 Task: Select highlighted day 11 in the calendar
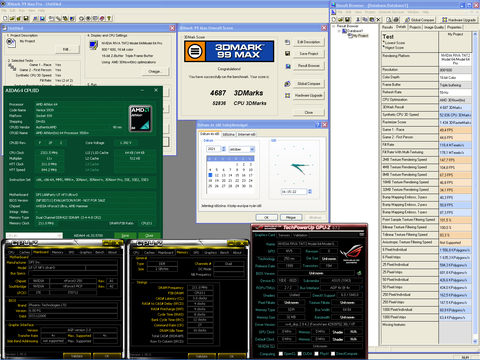click(210, 175)
